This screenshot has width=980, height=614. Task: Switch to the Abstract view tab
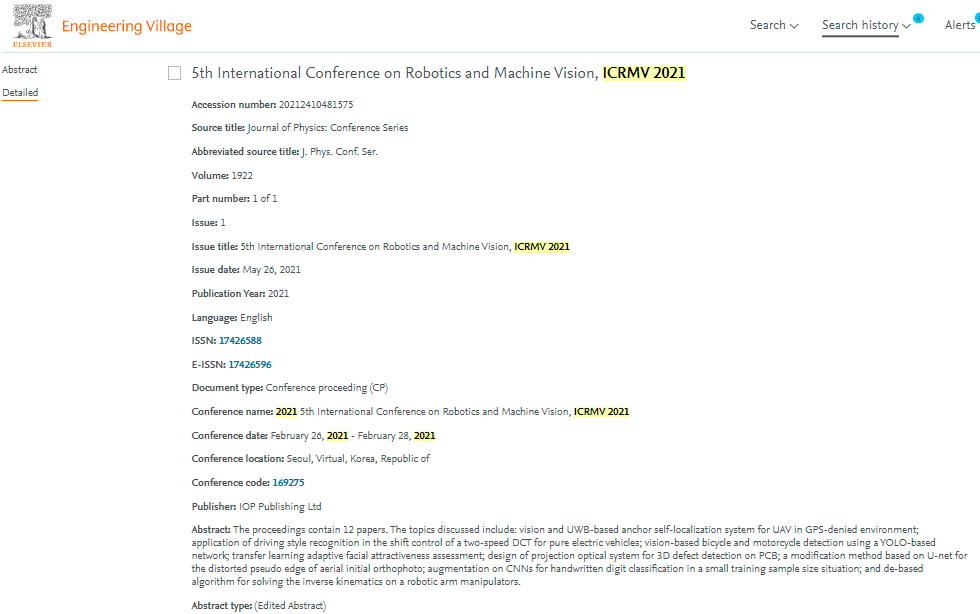(x=19, y=69)
